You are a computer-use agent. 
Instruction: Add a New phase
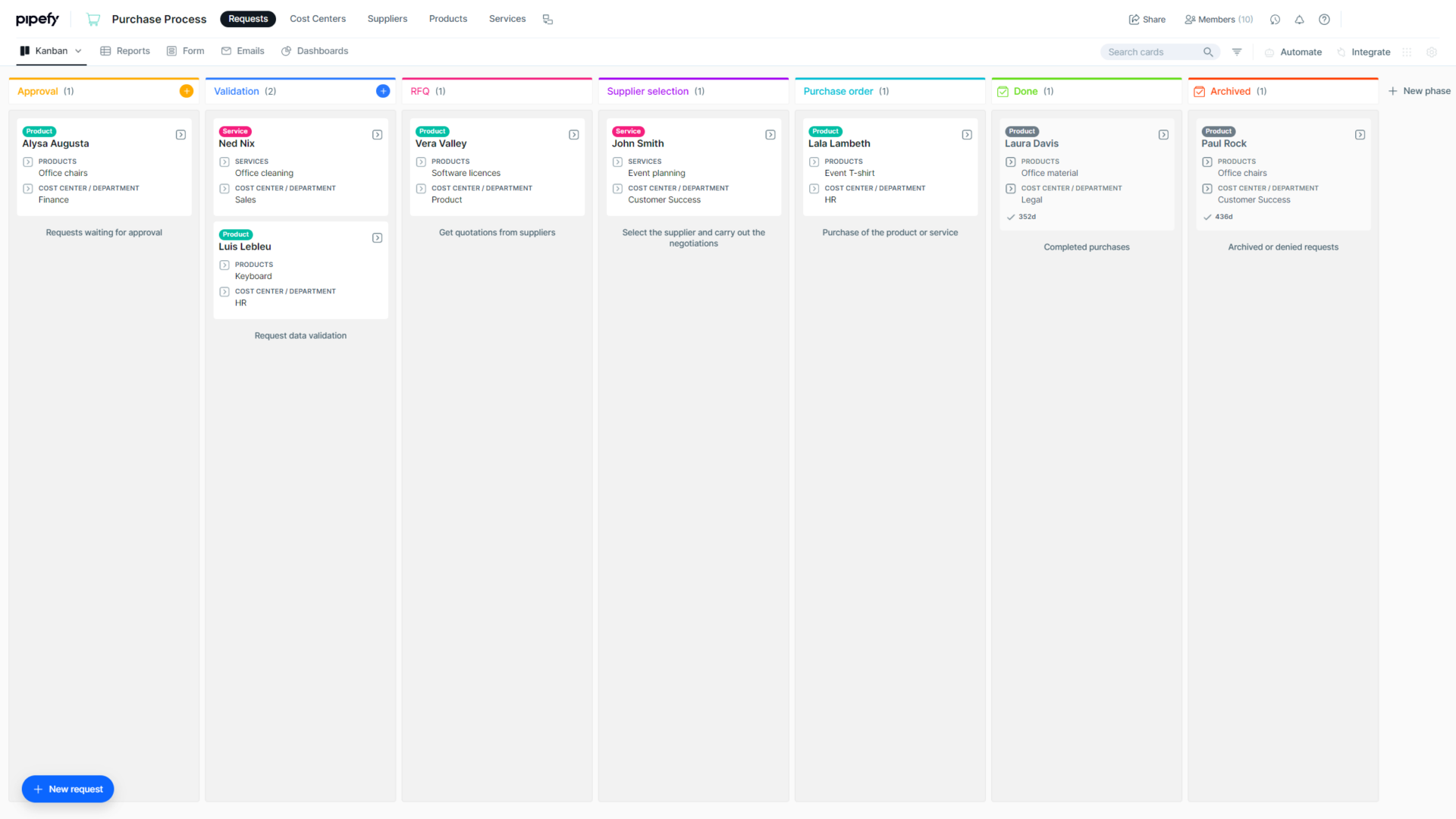pos(1419,91)
